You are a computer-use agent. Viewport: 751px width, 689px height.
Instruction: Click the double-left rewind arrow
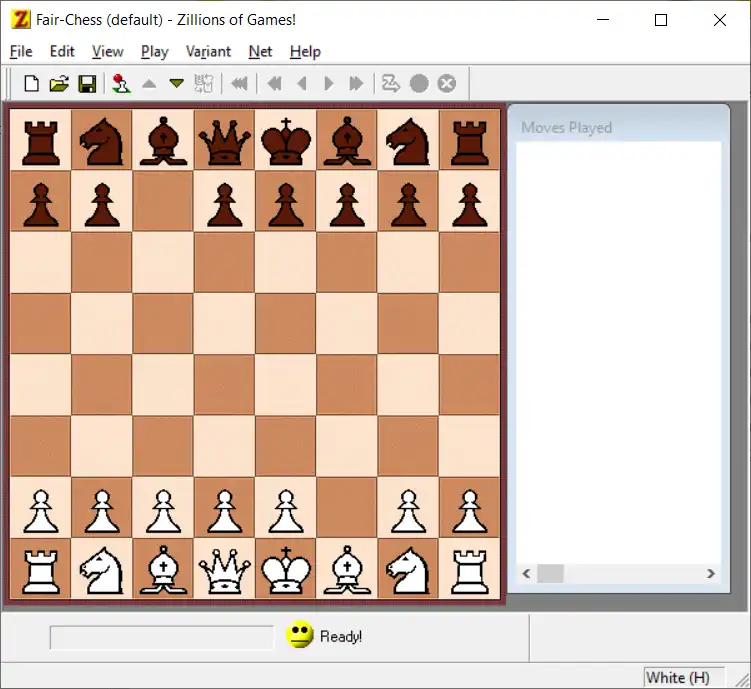(274, 84)
